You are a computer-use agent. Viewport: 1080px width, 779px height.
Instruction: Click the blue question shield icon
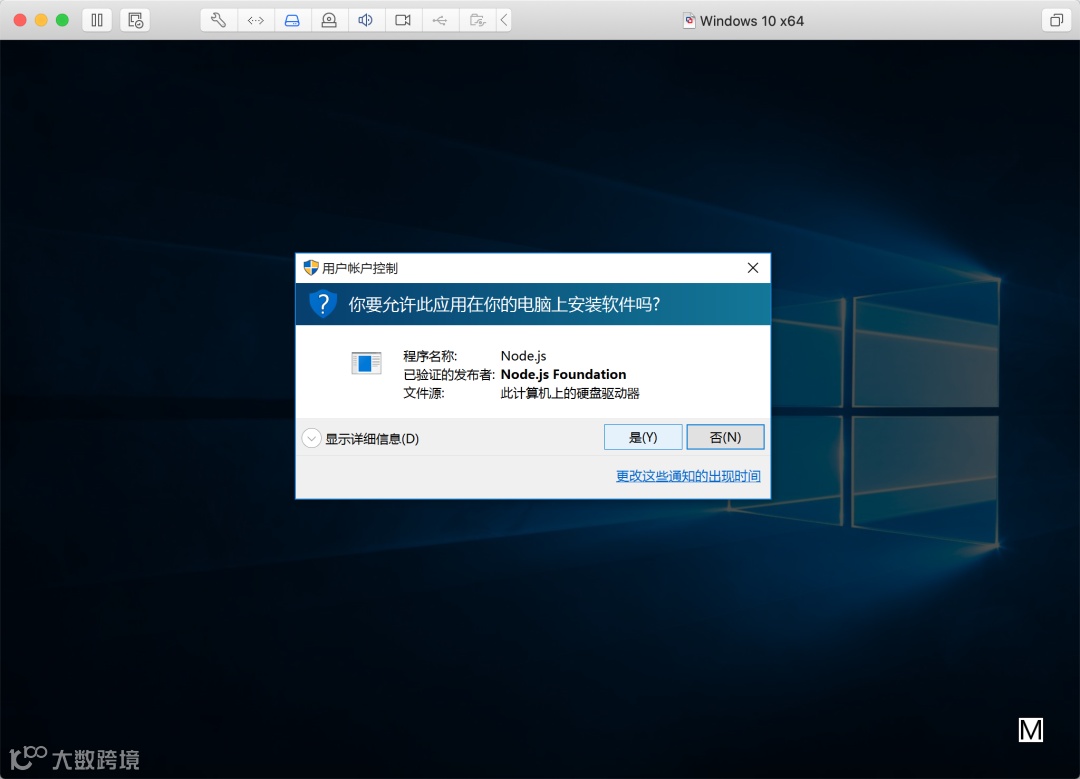[x=322, y=304]
